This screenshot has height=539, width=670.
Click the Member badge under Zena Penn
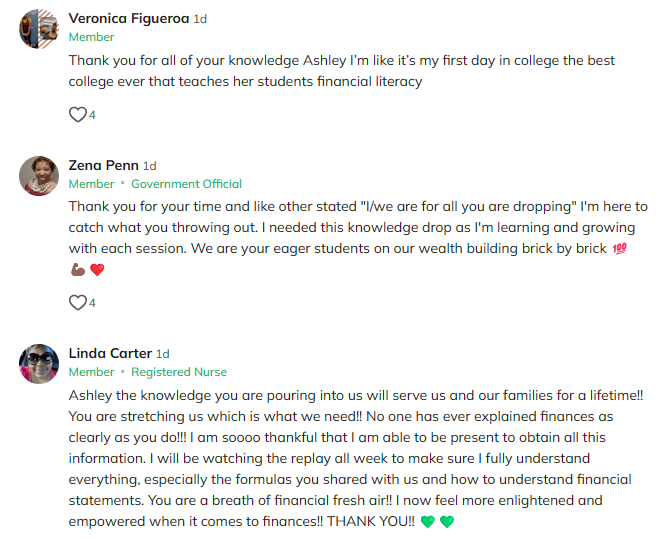coord(91,184)
